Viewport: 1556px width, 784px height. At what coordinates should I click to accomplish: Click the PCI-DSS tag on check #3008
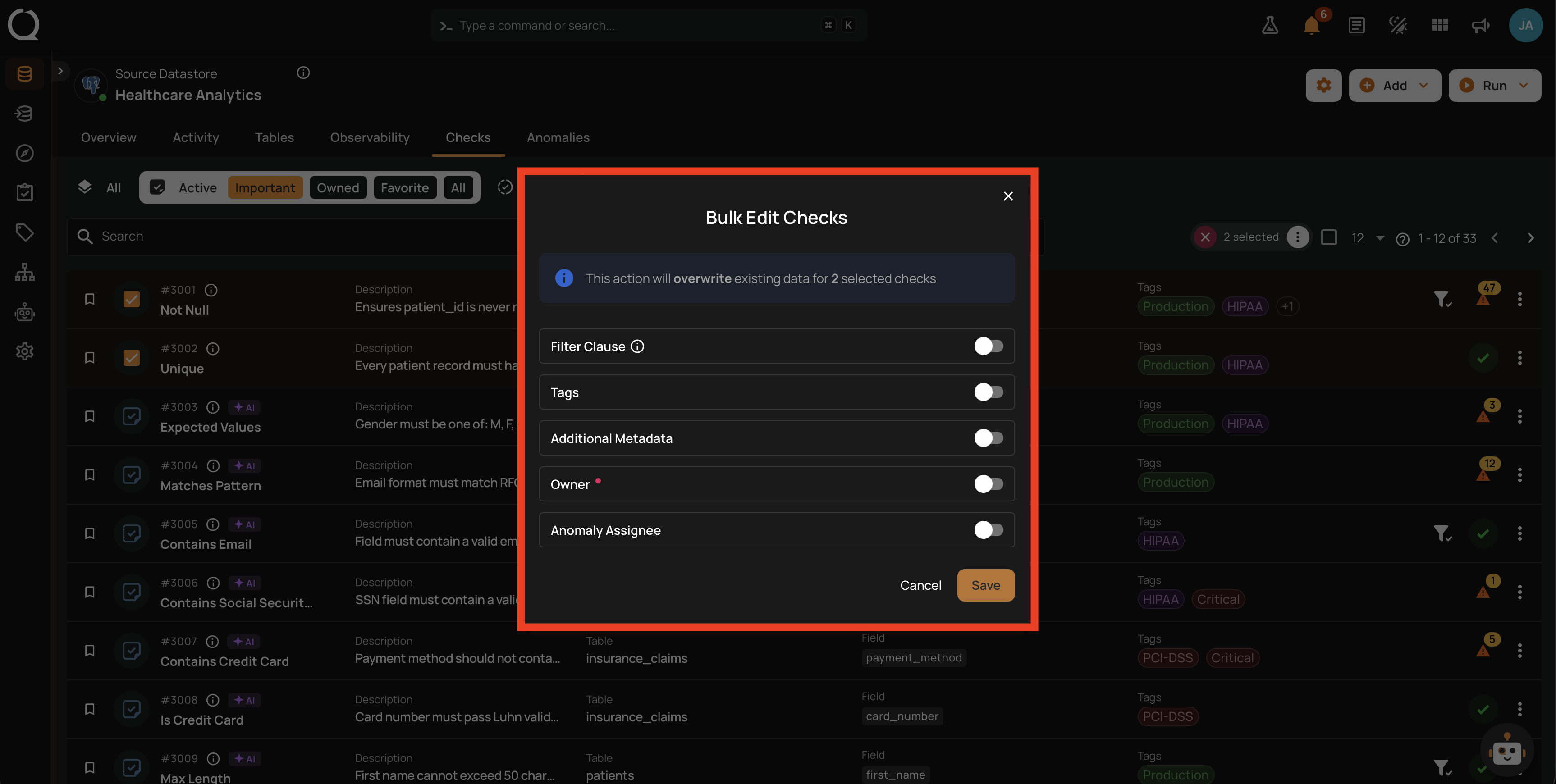click(x=1167, y=716)
